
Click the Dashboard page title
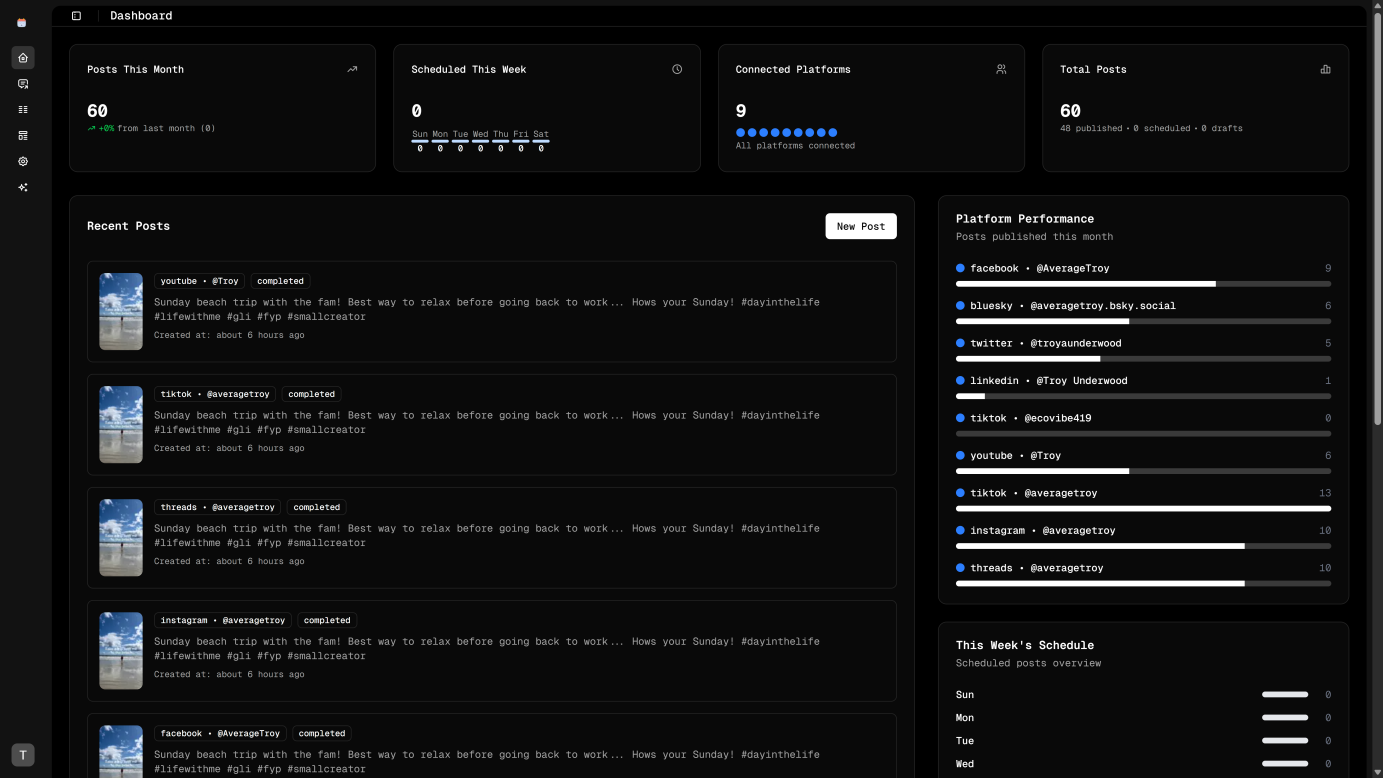141,16
